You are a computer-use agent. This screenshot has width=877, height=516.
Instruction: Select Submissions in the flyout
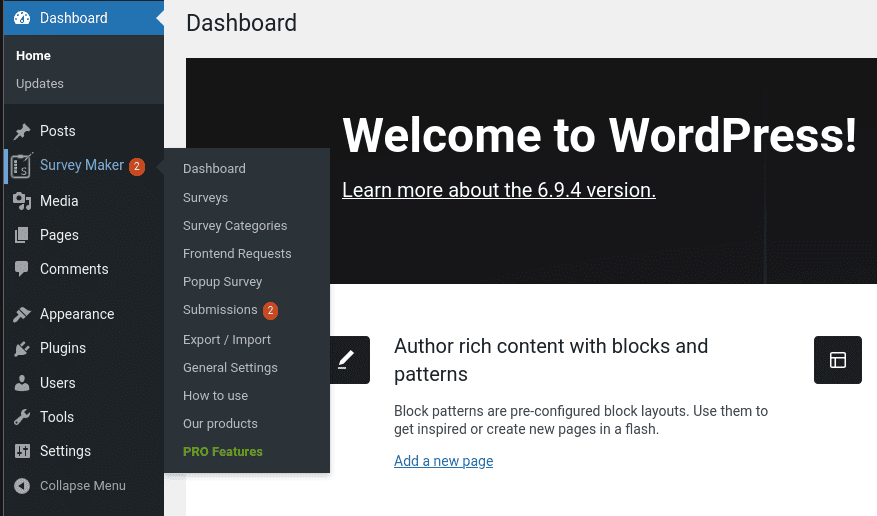220,310
